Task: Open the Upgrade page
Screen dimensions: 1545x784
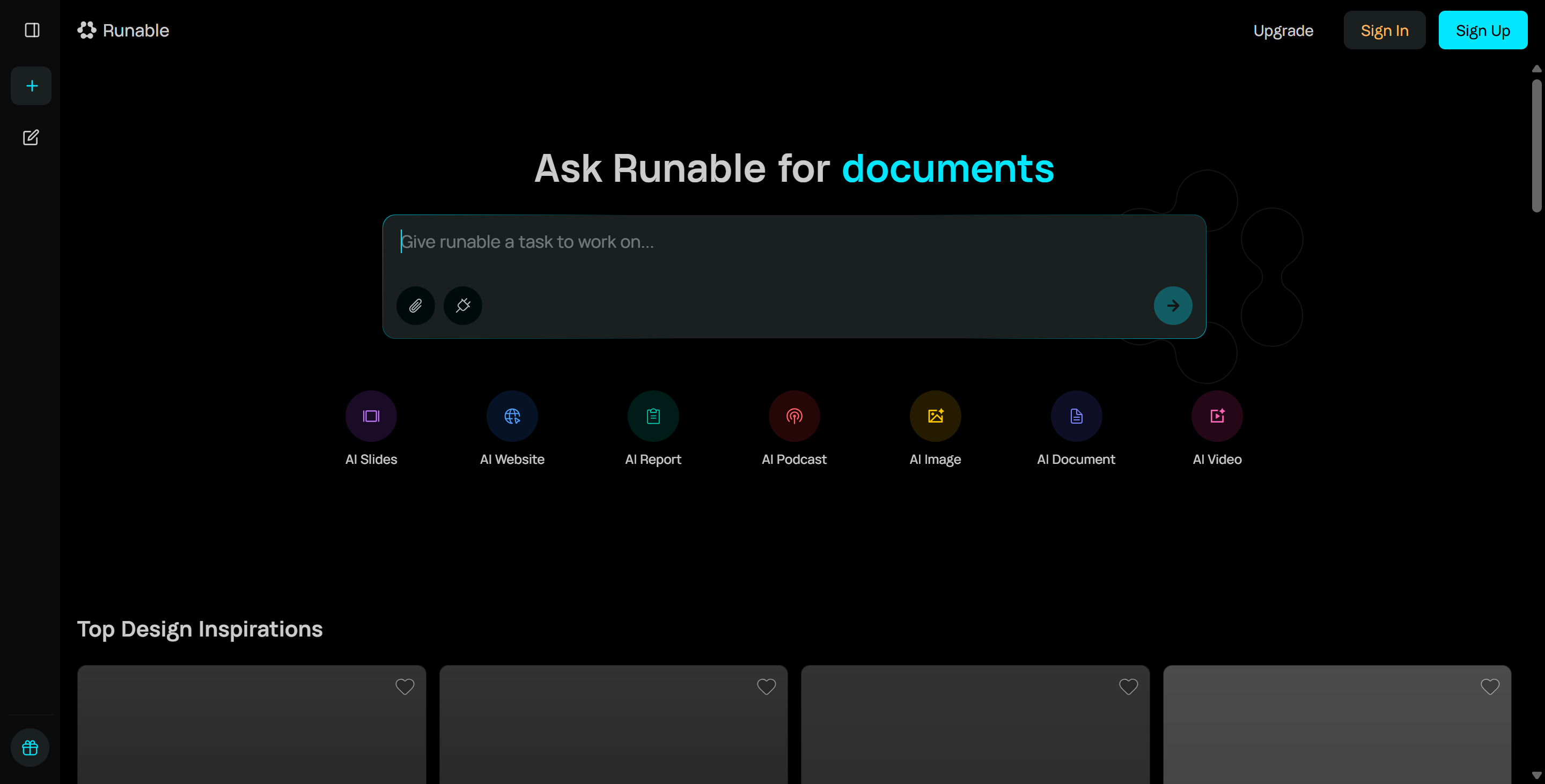Action: (x=1283, y=30)
